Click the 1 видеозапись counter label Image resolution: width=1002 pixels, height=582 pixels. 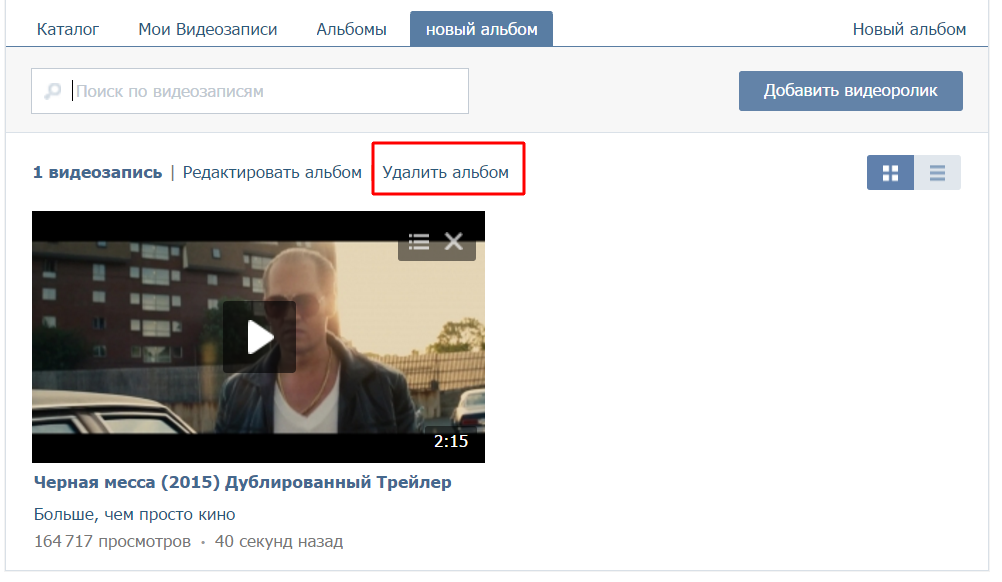click(97, 172)
